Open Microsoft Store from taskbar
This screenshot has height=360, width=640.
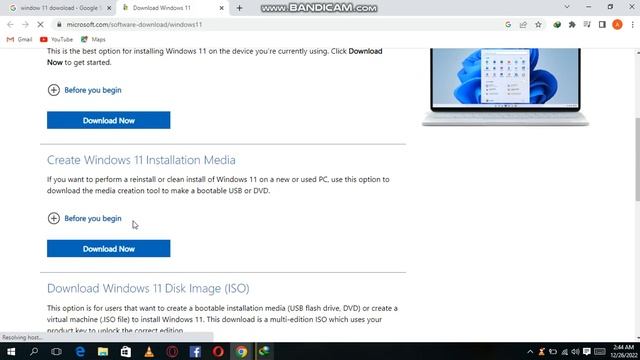coord(126,351)
